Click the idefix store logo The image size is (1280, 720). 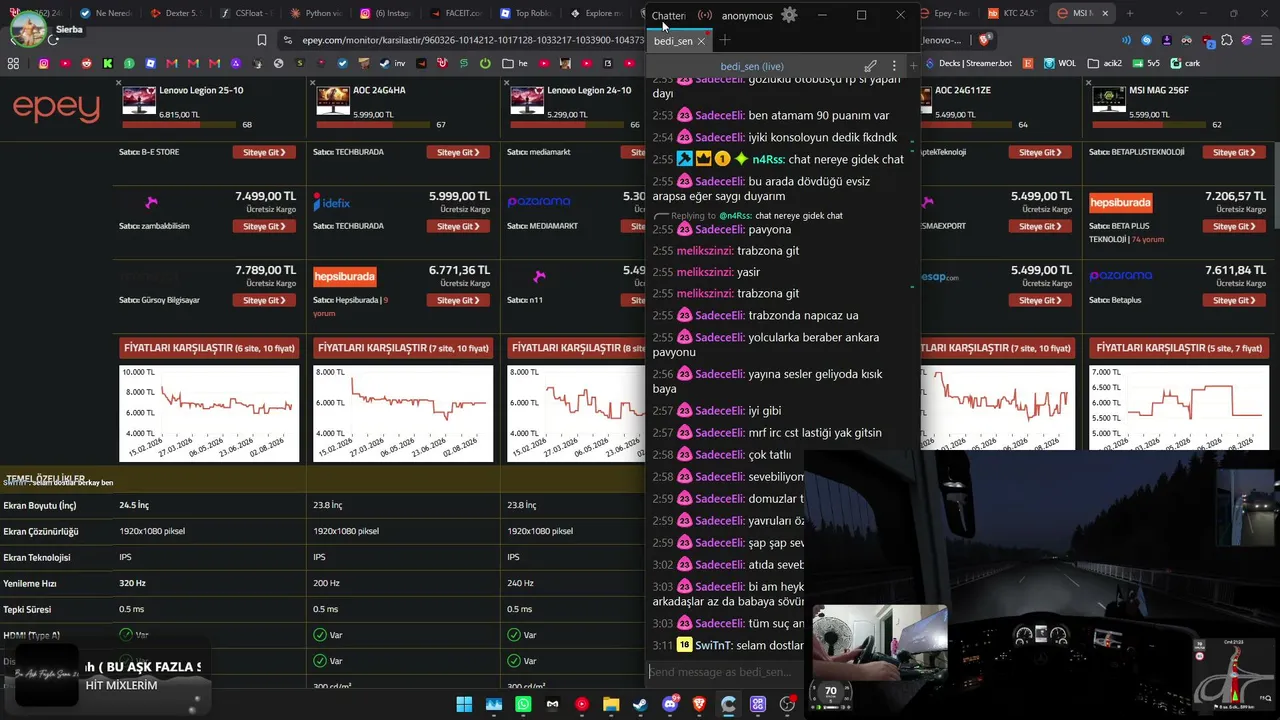pyautogui.click(x=331, y=203)
